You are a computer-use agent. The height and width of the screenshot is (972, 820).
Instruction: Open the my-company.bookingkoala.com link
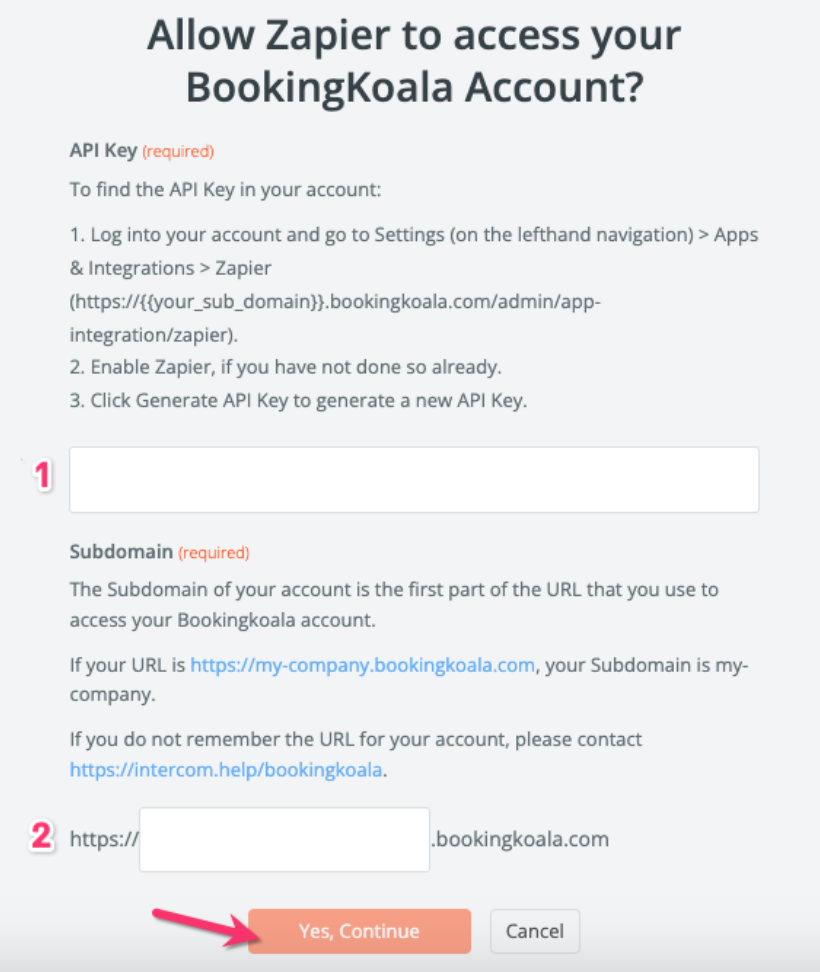pos(362,665)
